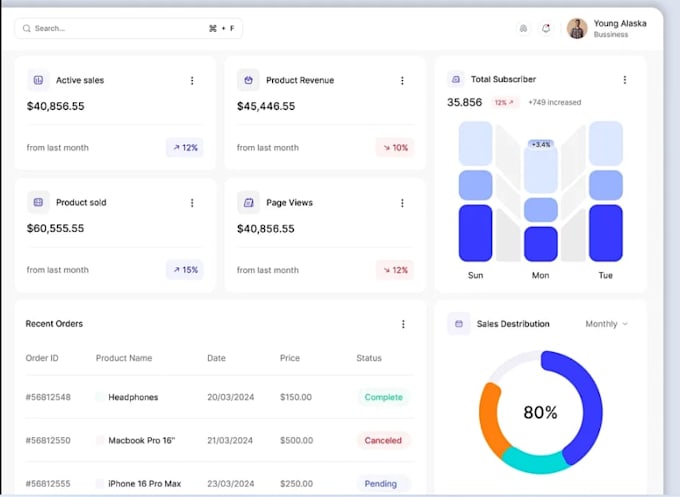
Task: Open the Recent Orders three-dot menu
Action: [x=403, y=324]
